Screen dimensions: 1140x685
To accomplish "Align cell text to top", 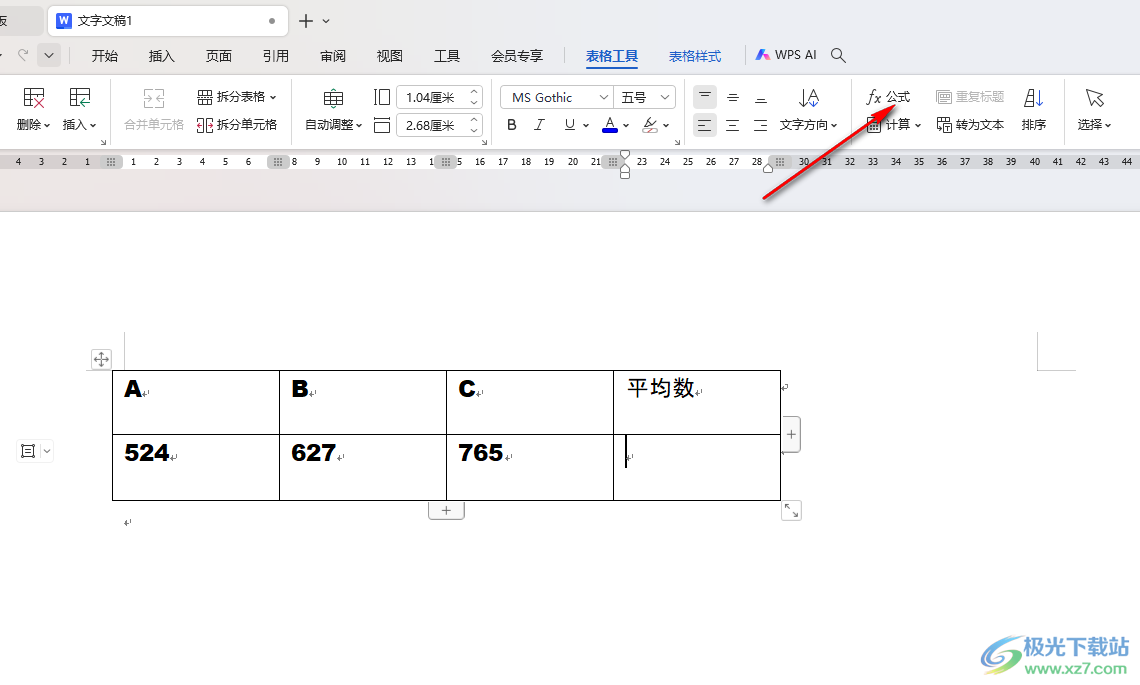I will coord(705,97).
